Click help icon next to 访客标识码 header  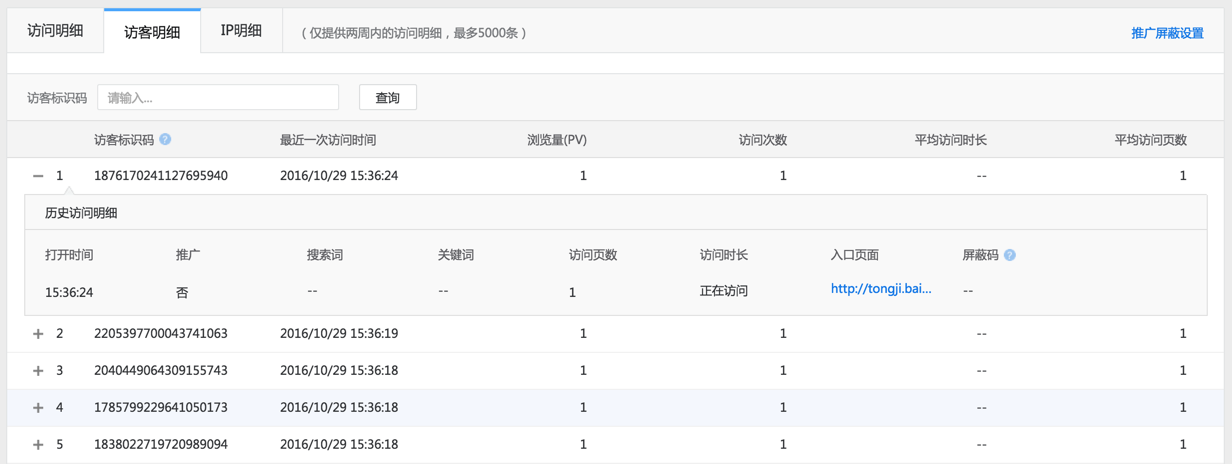[166, 140]
